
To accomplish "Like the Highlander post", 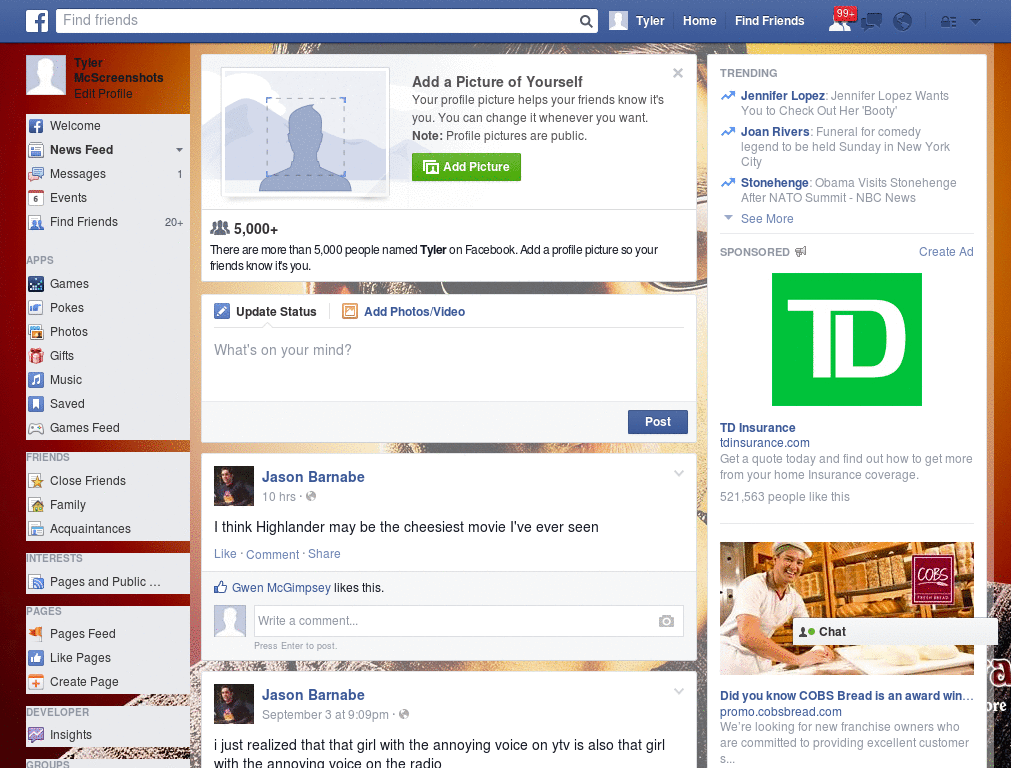I will pos(225,554).
